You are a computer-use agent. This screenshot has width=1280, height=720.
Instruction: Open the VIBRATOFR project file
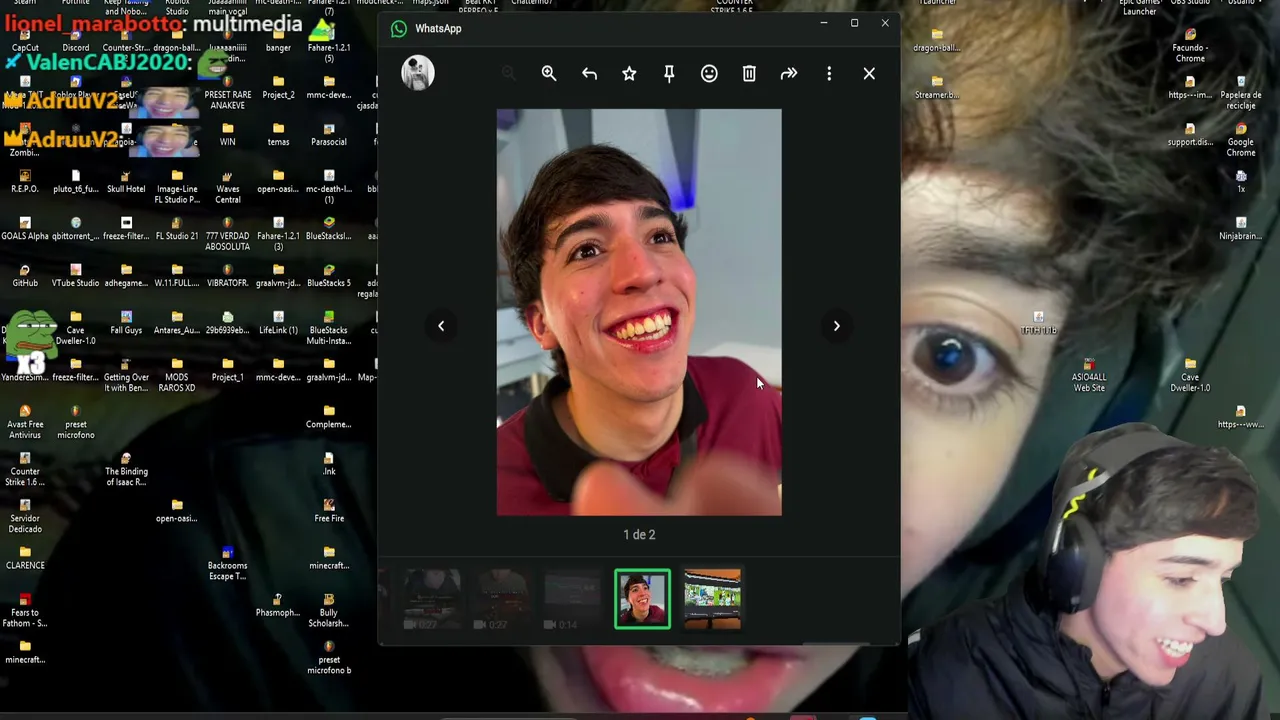[x=228, y=275]
